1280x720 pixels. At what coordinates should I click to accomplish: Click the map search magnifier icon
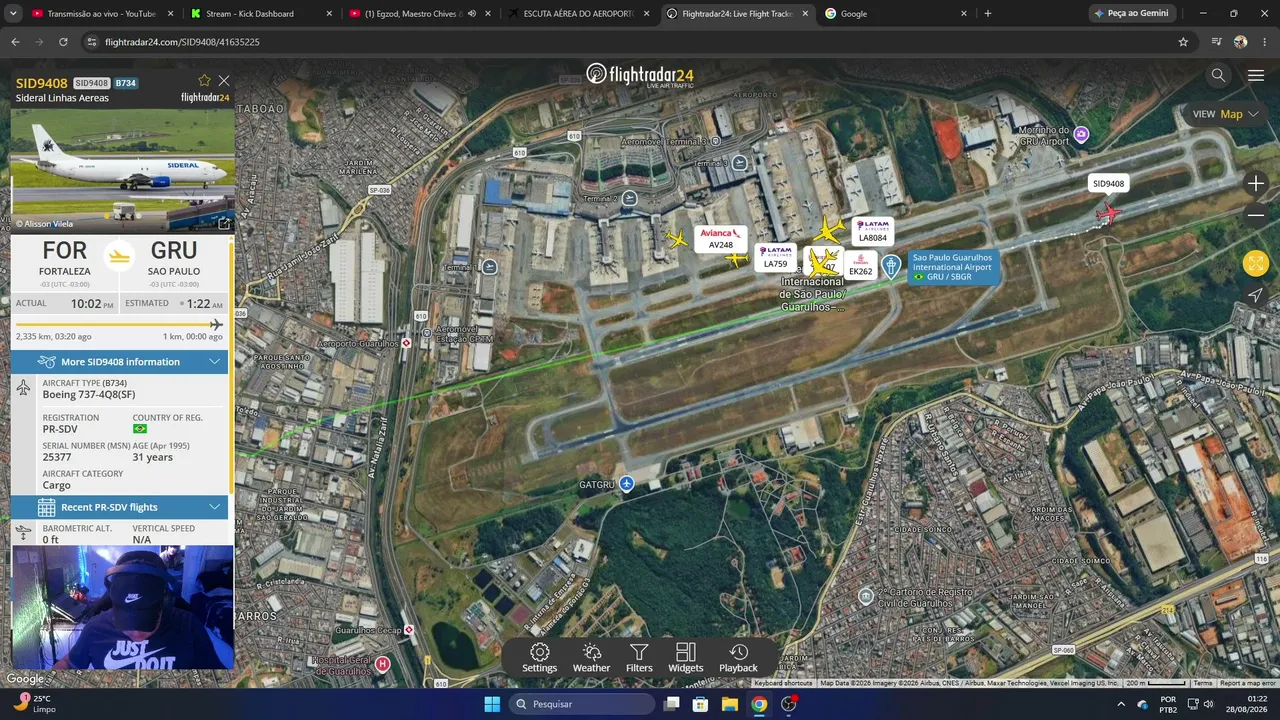click(x=1218, y=75)
